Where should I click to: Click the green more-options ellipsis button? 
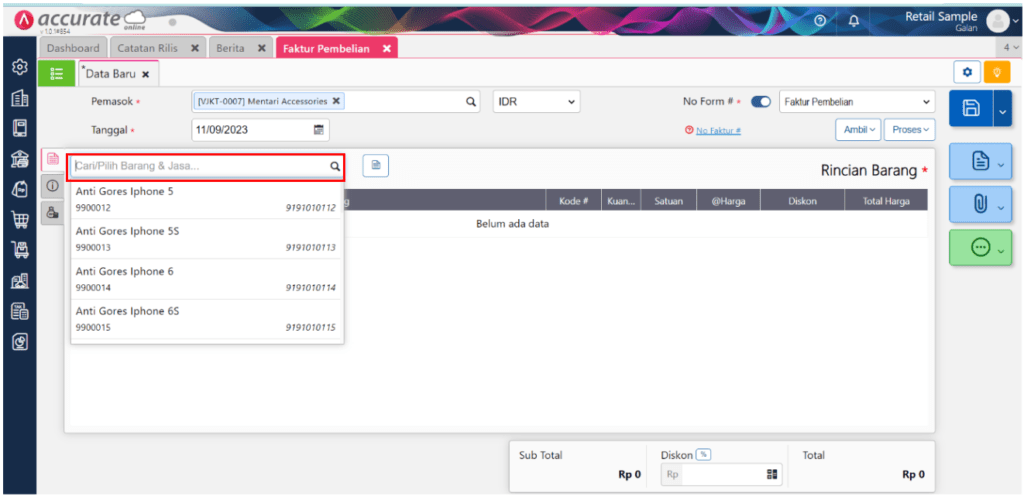click(980, 248)
